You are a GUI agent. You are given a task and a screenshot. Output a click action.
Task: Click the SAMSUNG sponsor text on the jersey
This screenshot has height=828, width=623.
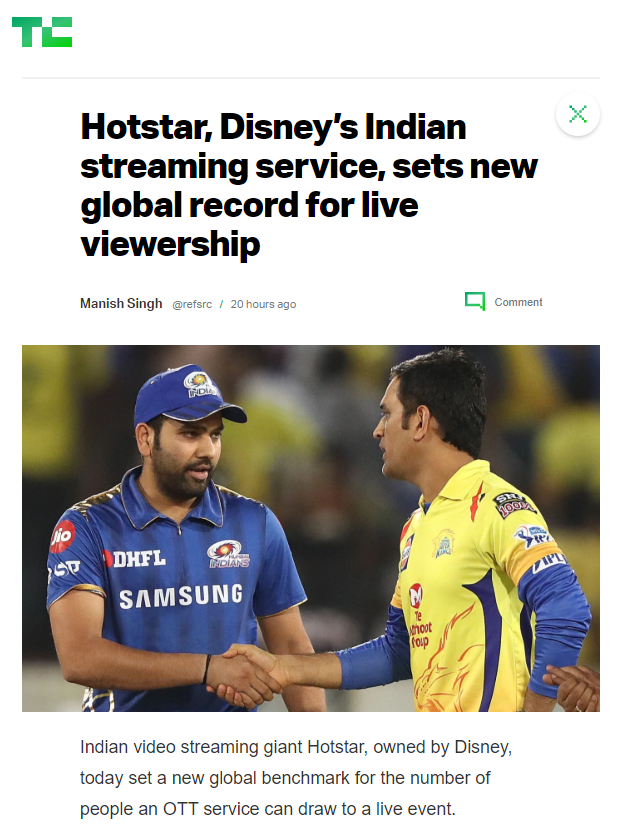(181, 596)
